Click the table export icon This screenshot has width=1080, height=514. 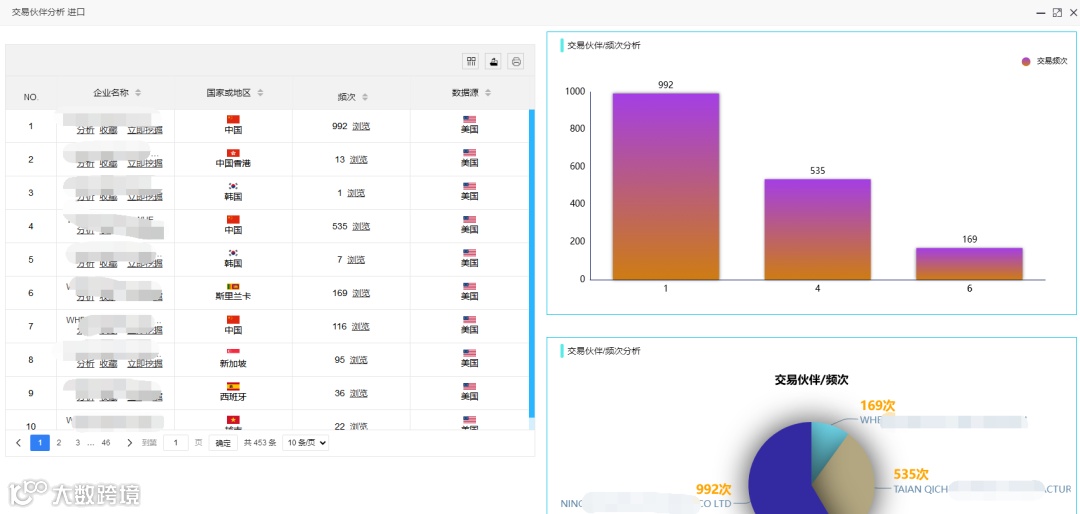point(493,61)
